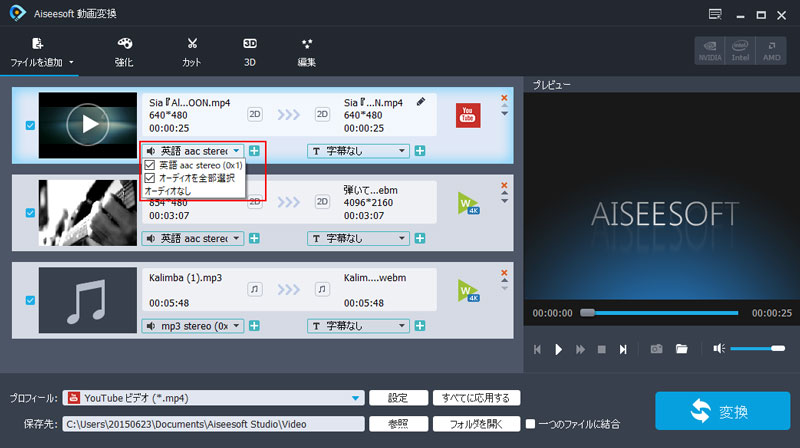Click the 参照 browse button

pos(398,424)
